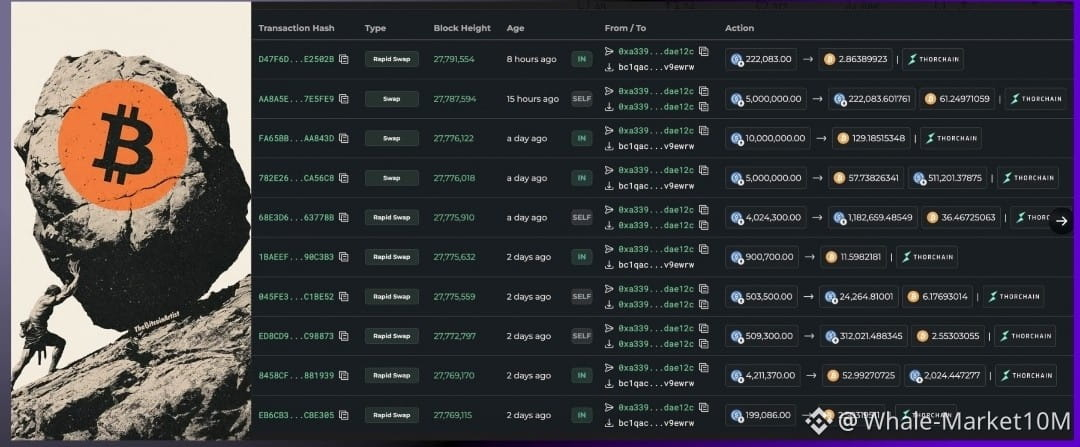Click THORCHAIN badge in first row
The image size is (1080, 447).
(x=933, y=59)
